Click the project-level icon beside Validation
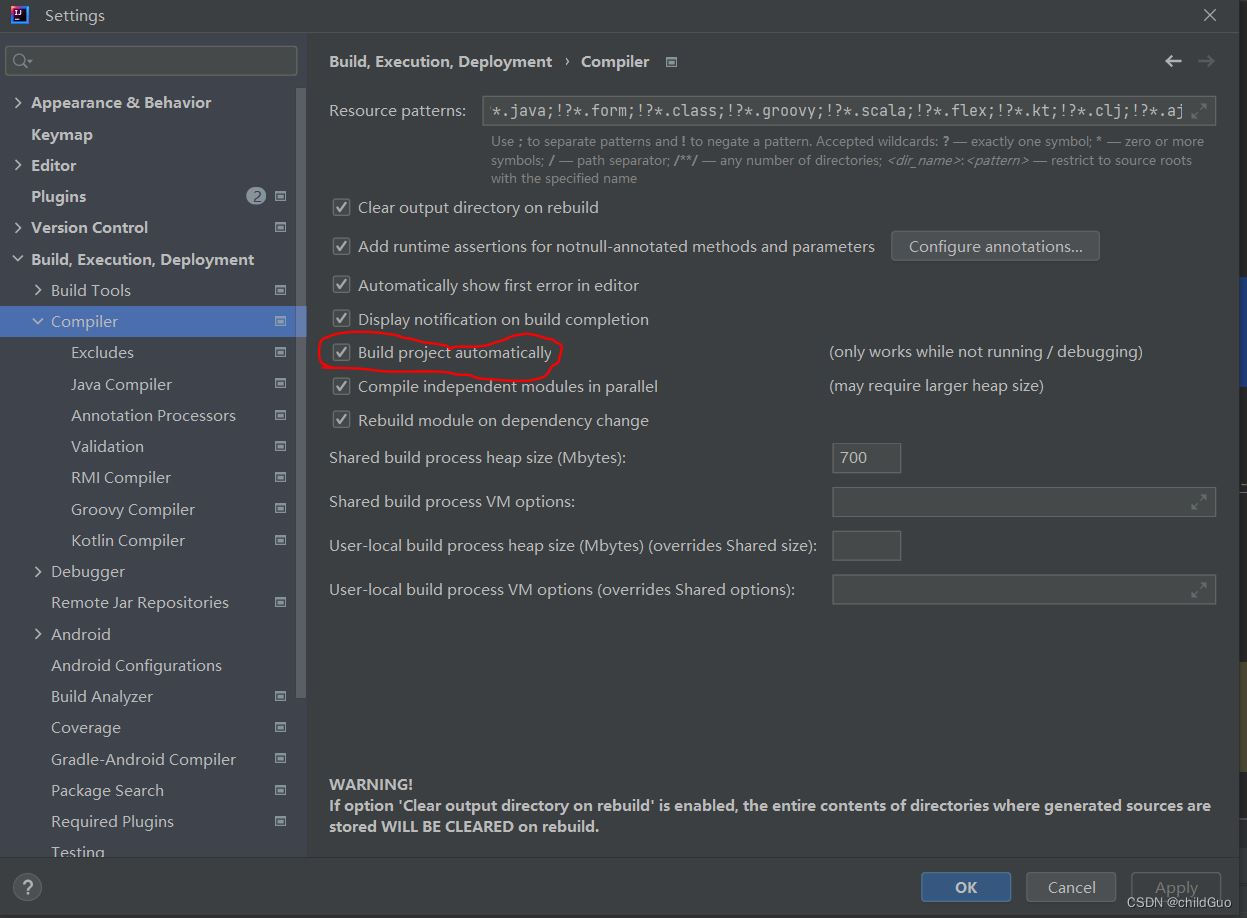Screen dimensions: 1247x918 click(280, 446)
